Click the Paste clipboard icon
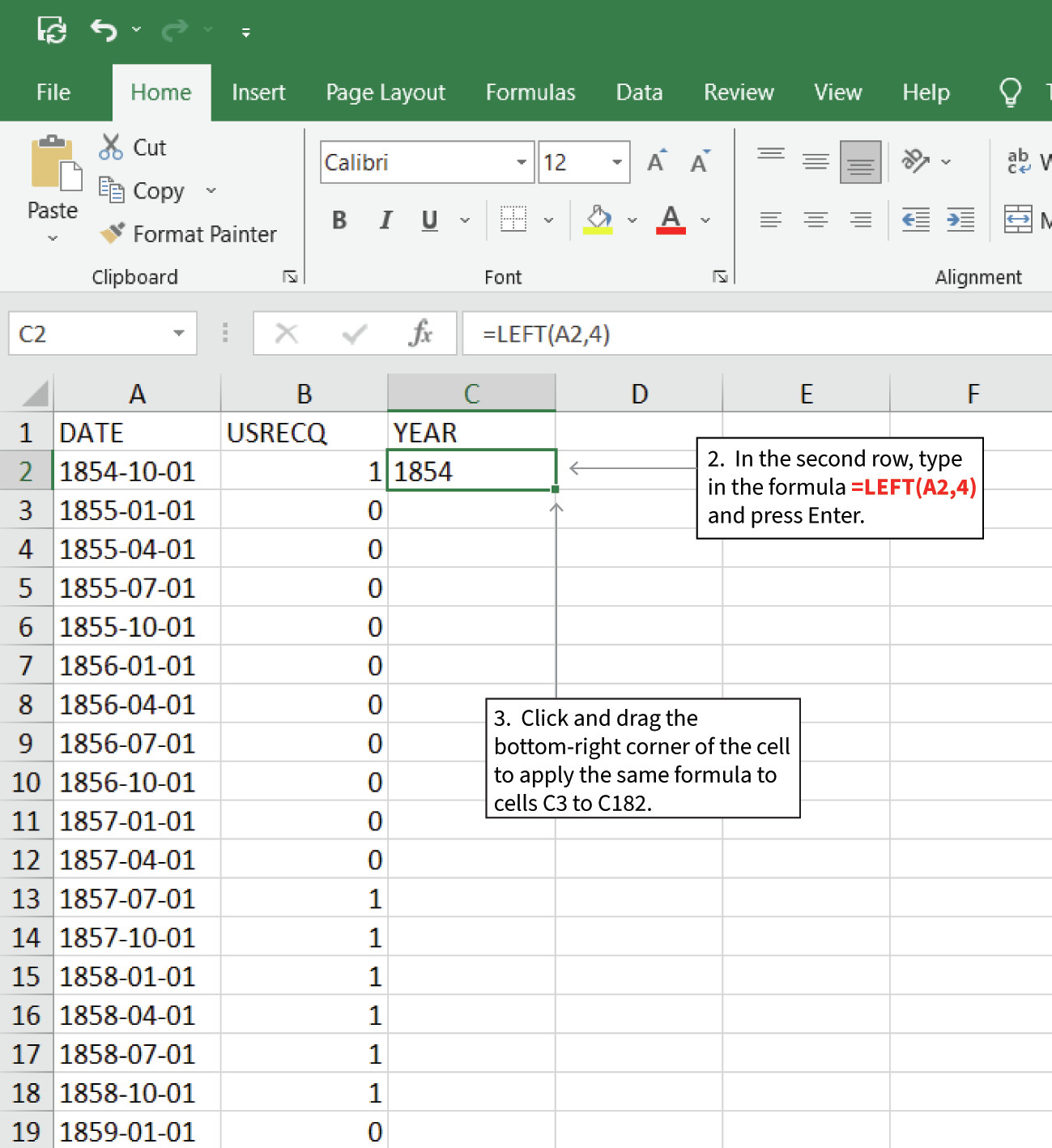 click(56, 163)
